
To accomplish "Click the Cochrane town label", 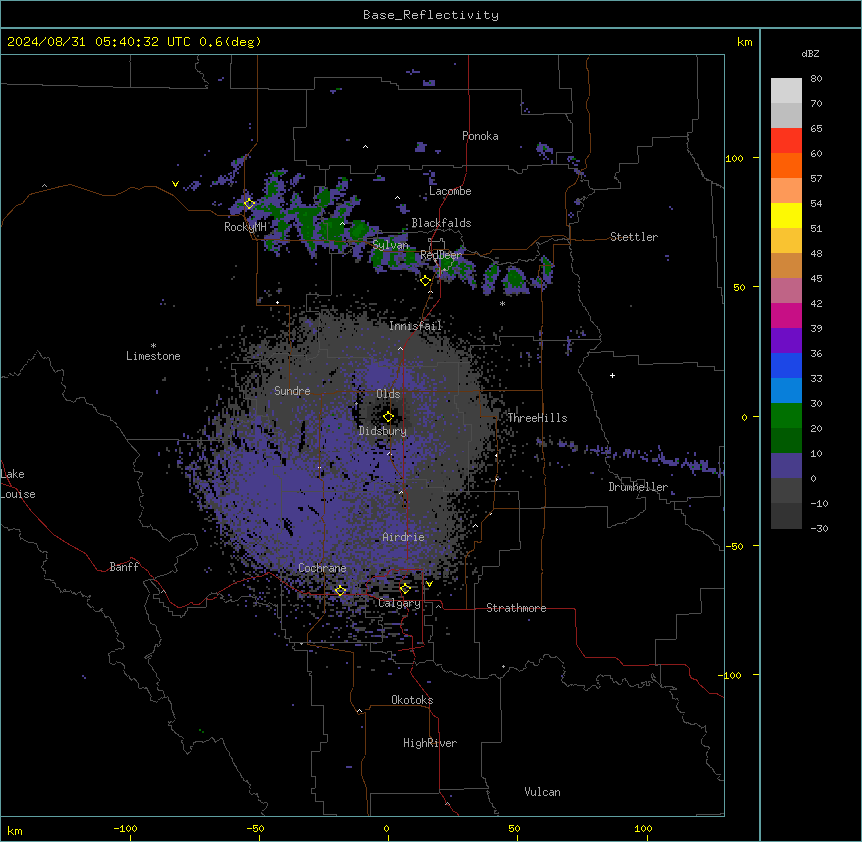I will point(322,568).
